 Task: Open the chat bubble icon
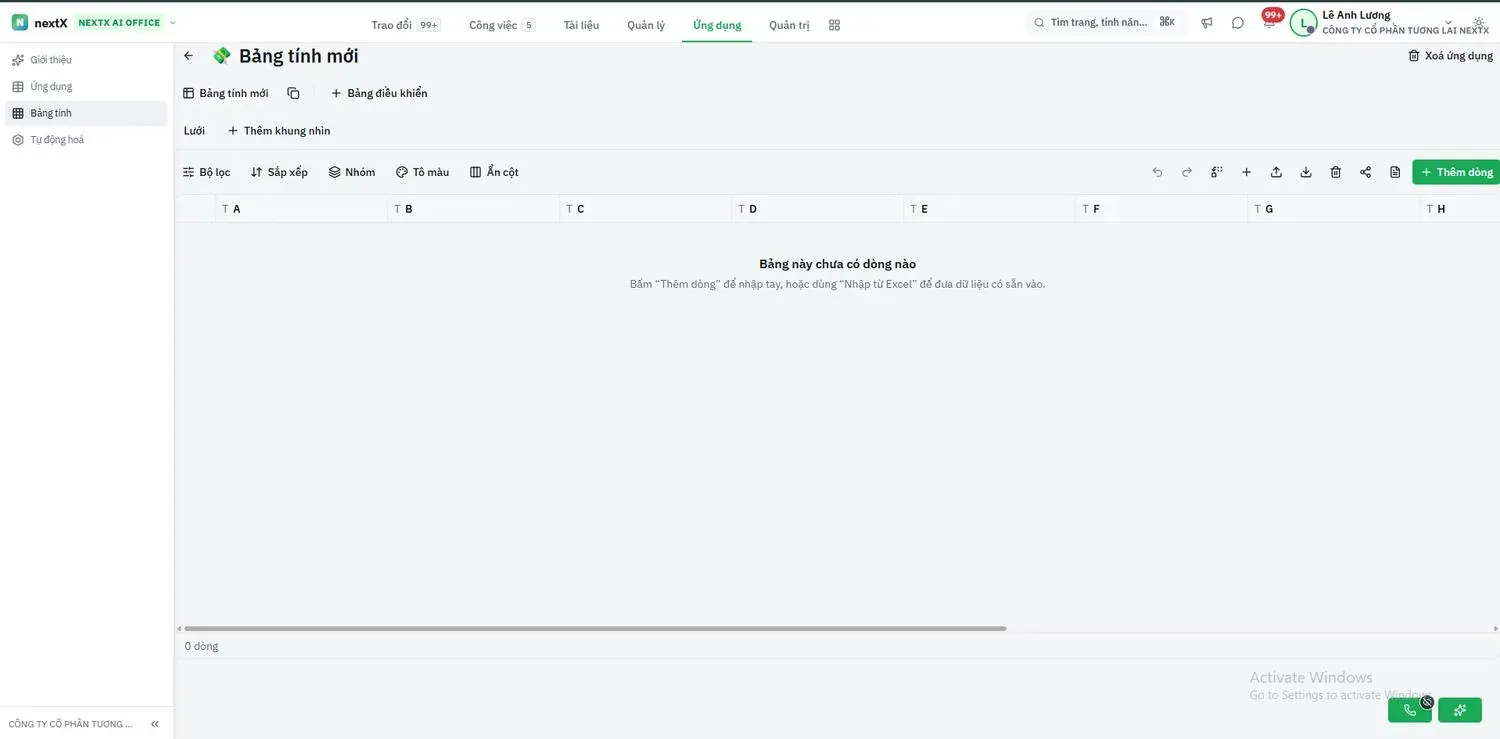[x=1238, y=23]
